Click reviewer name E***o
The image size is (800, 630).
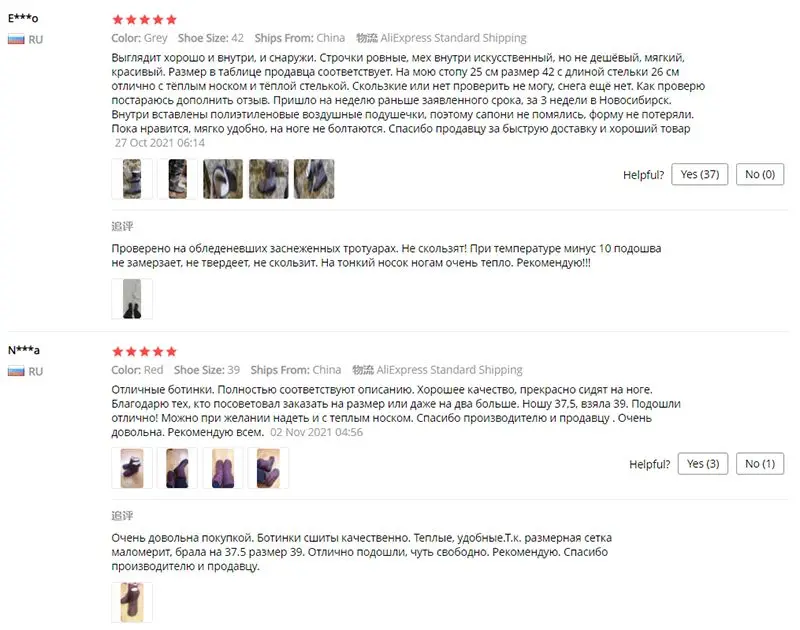click(x=23, y=18)
